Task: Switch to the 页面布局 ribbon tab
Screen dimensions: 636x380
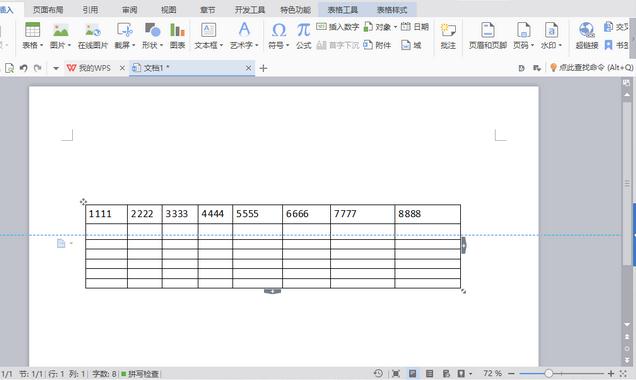Action: click(x=48, y=10)
